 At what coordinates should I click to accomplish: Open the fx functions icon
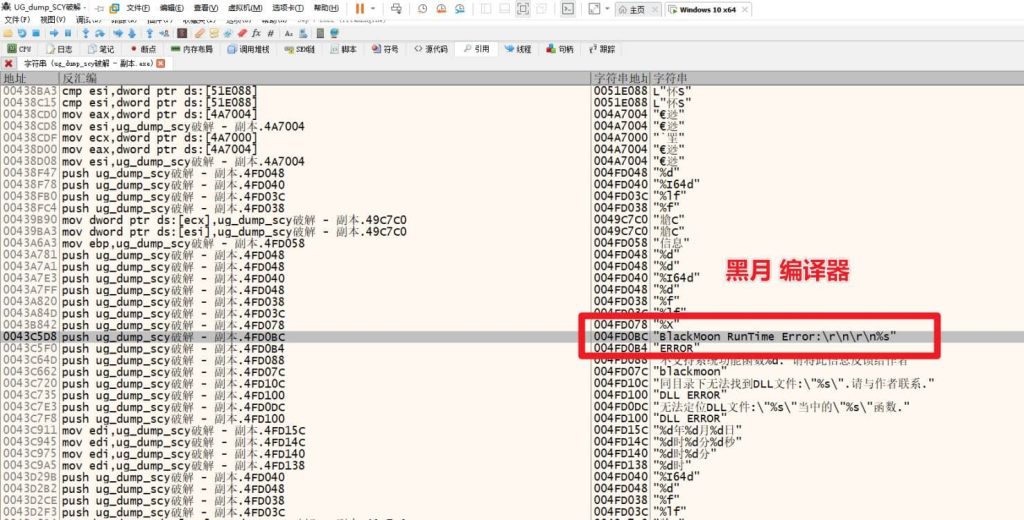point(257,33)
